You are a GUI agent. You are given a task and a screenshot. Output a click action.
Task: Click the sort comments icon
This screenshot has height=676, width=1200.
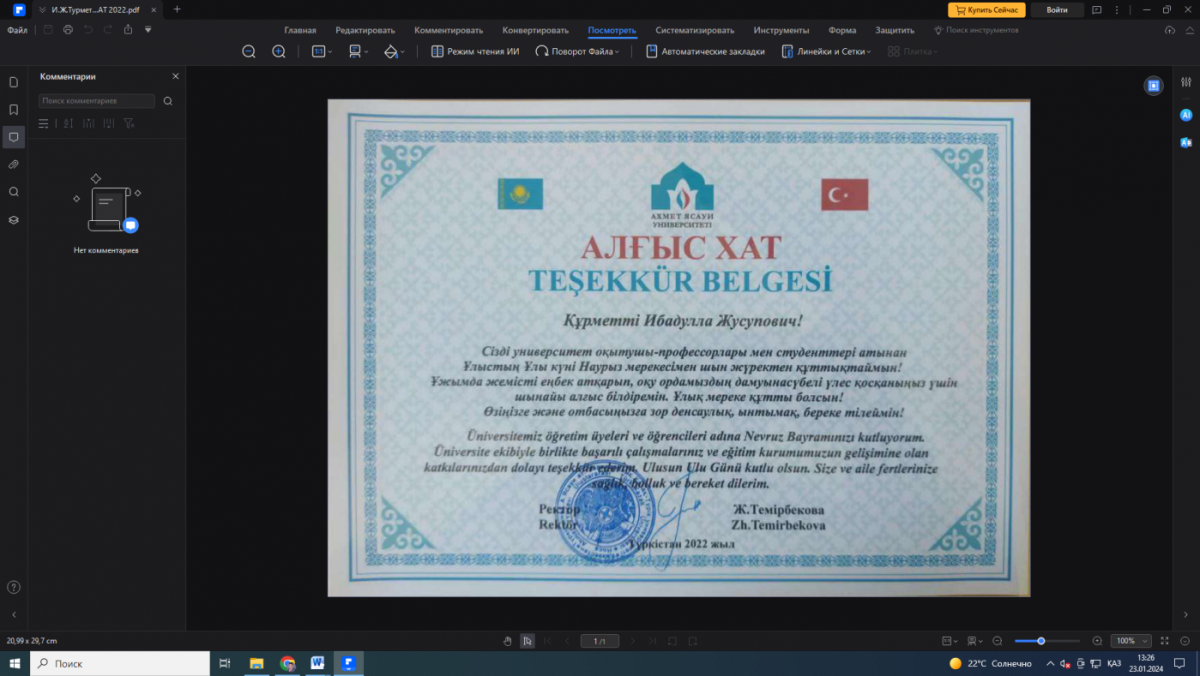coord(67,123)
